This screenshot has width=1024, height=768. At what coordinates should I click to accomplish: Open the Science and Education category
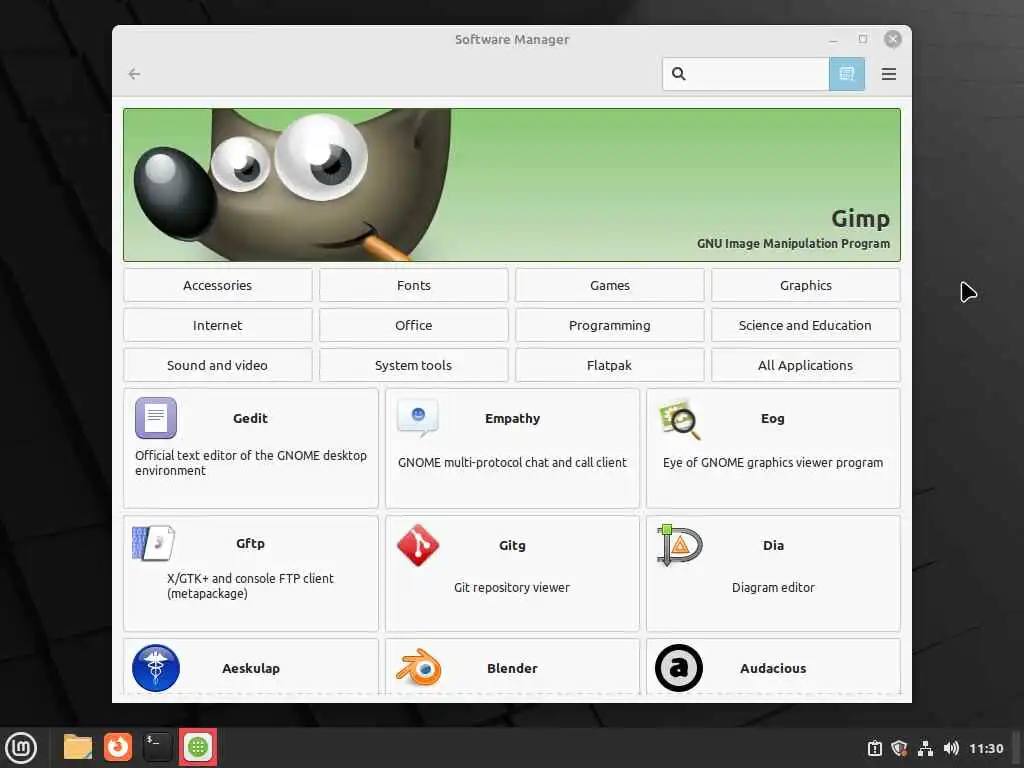[805, 325]
